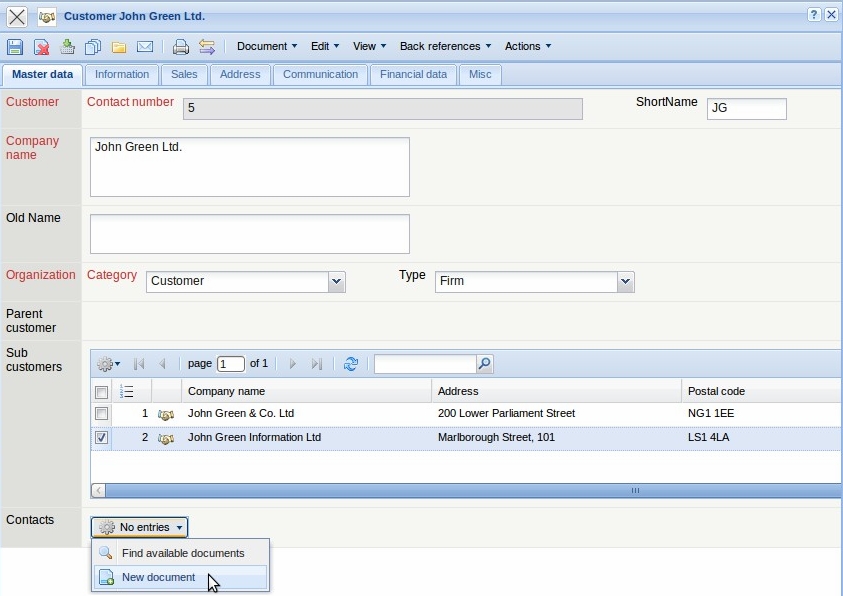This screenshot has width=843, height=596.
Task: Expand the Type dropdown showing Firm
Action: 626,281
